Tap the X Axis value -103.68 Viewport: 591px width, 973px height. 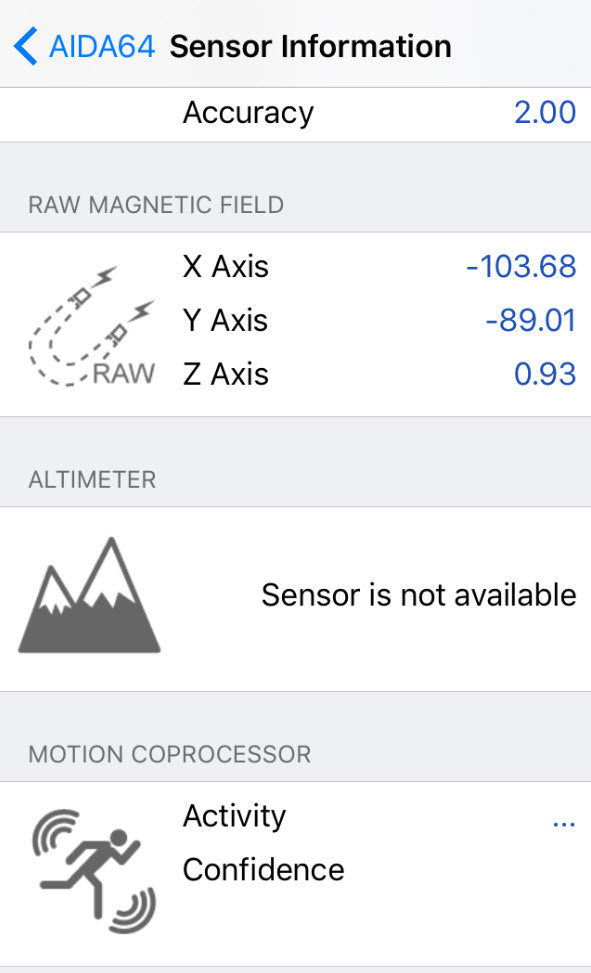521,267
